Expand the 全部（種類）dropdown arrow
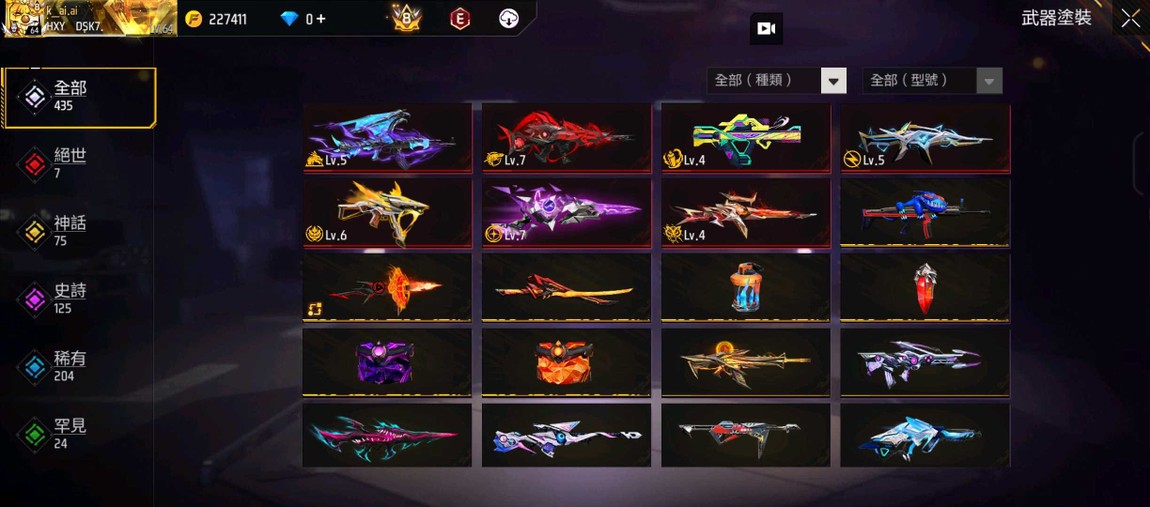Screen dimensions: 1150x507 [x=833, y=81]
